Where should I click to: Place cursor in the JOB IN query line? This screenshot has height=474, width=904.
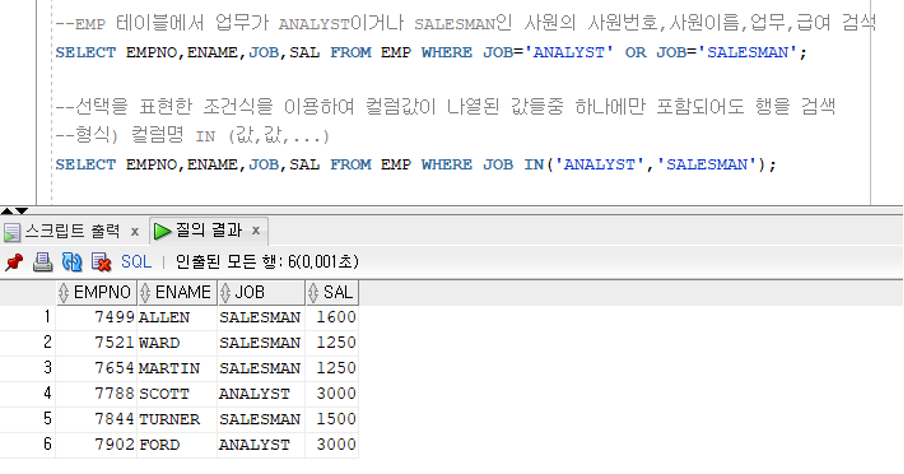point(416,165)
